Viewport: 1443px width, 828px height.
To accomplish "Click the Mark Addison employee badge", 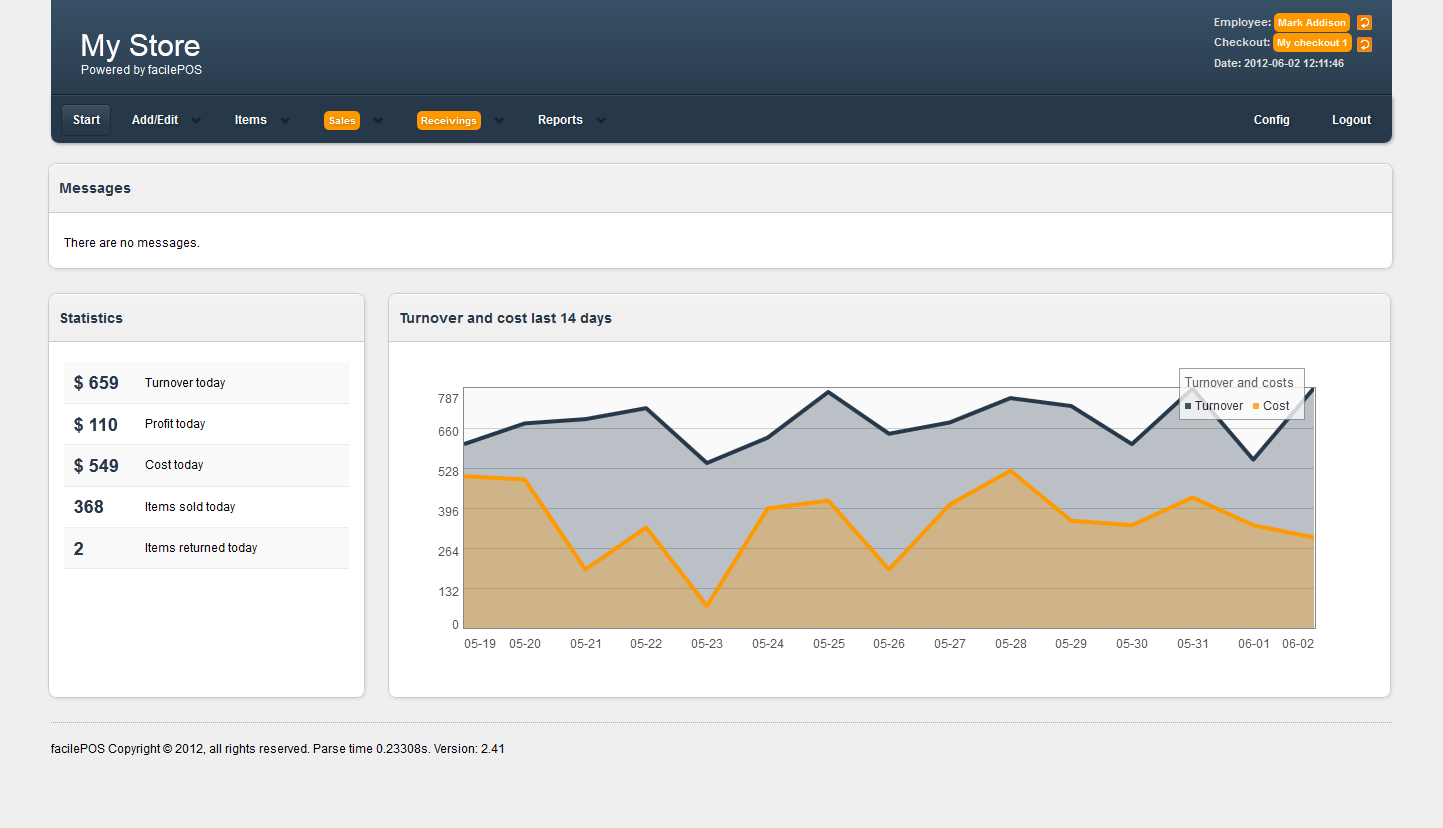I will [x=1311, y=23].
